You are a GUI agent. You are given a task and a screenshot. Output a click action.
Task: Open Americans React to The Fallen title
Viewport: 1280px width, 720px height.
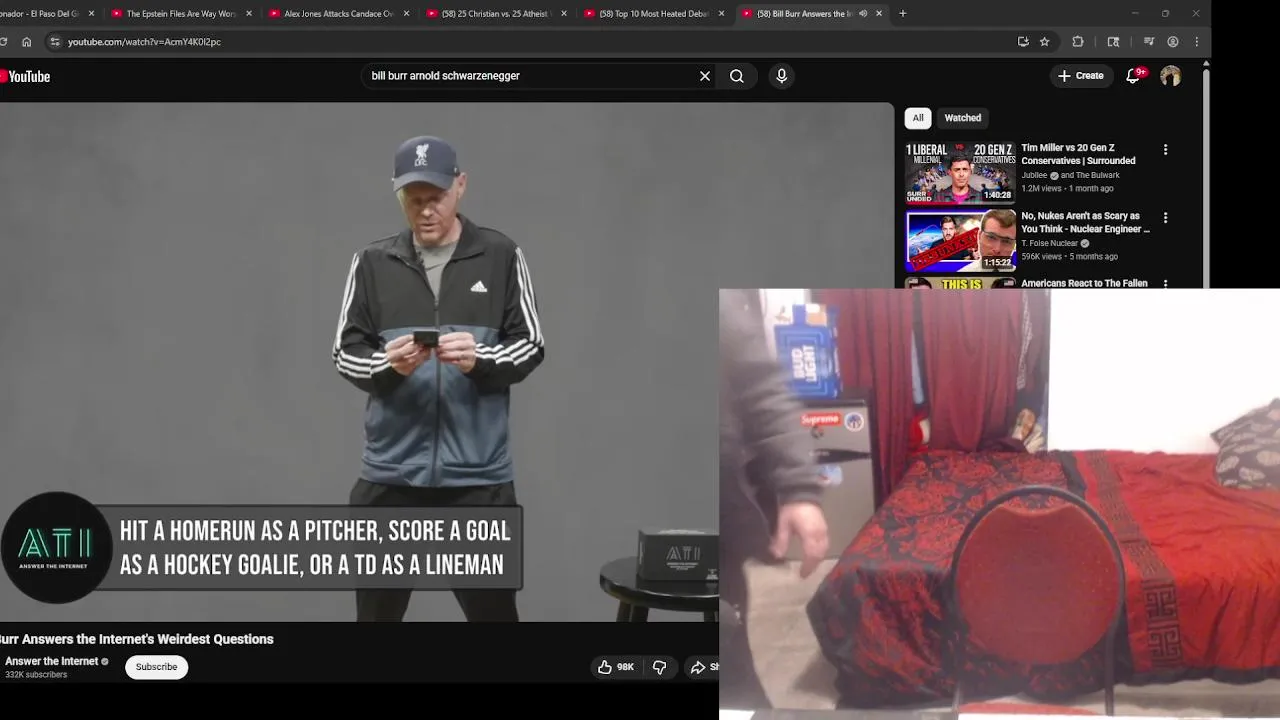coord(1084,283)
